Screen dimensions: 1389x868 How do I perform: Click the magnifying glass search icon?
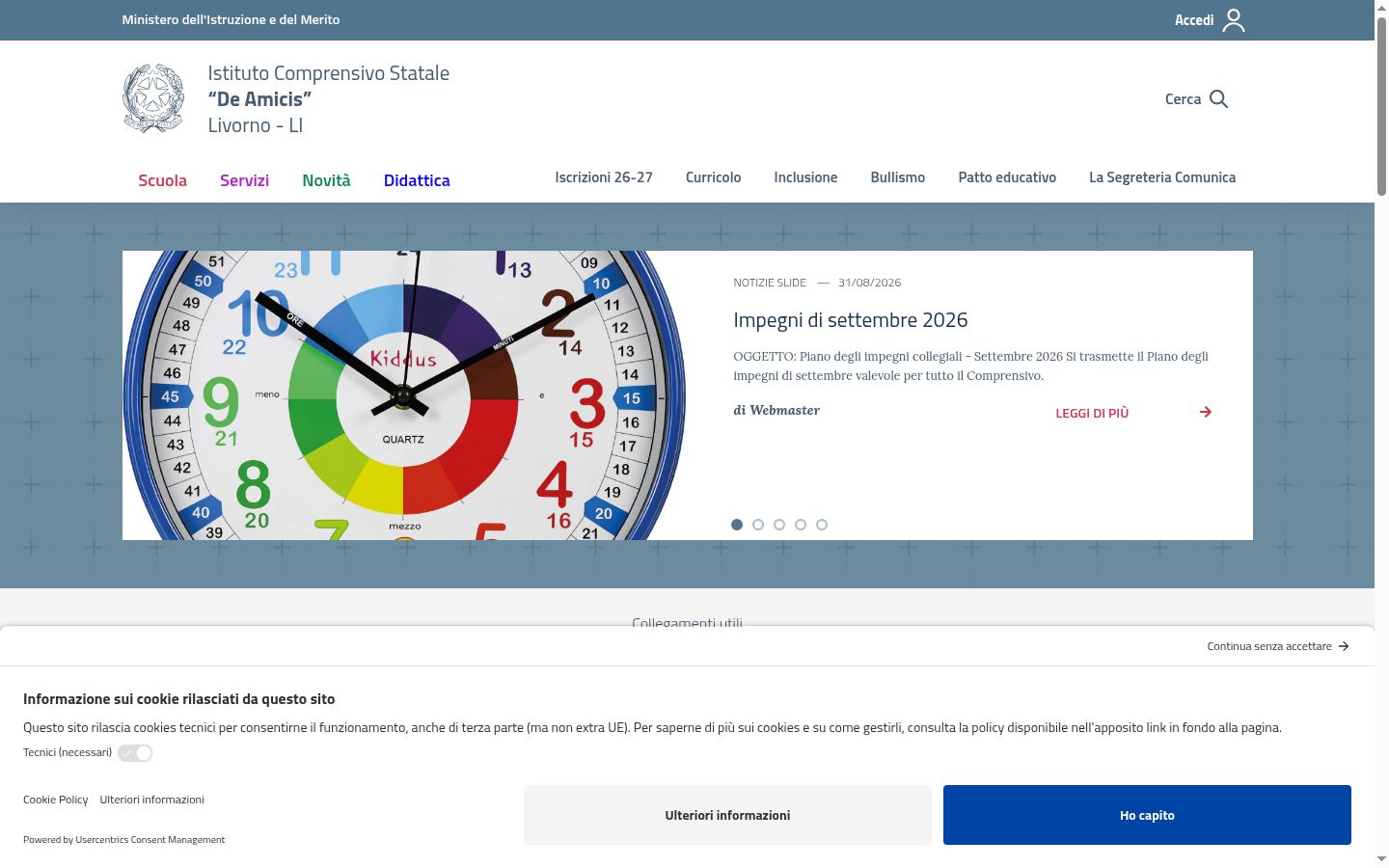pyautogui.click(x=1218, y=99)
